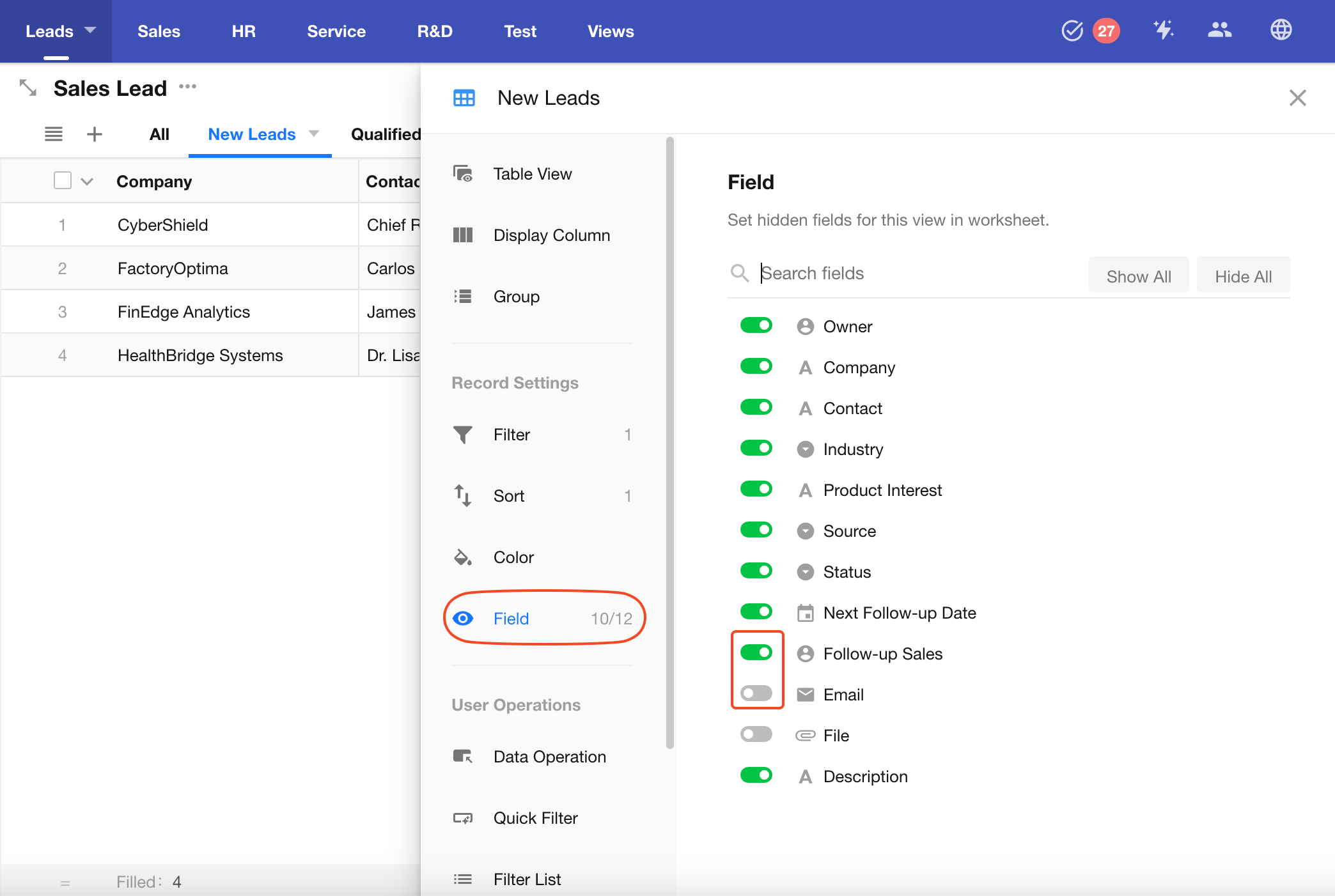Open Sales Lead more options ellipsis

pyautogui.click(x=187, y=86)
